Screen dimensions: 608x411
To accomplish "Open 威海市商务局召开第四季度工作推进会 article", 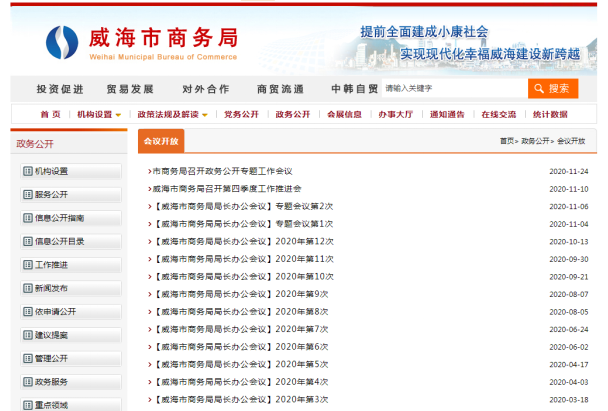I will (226, 188).
